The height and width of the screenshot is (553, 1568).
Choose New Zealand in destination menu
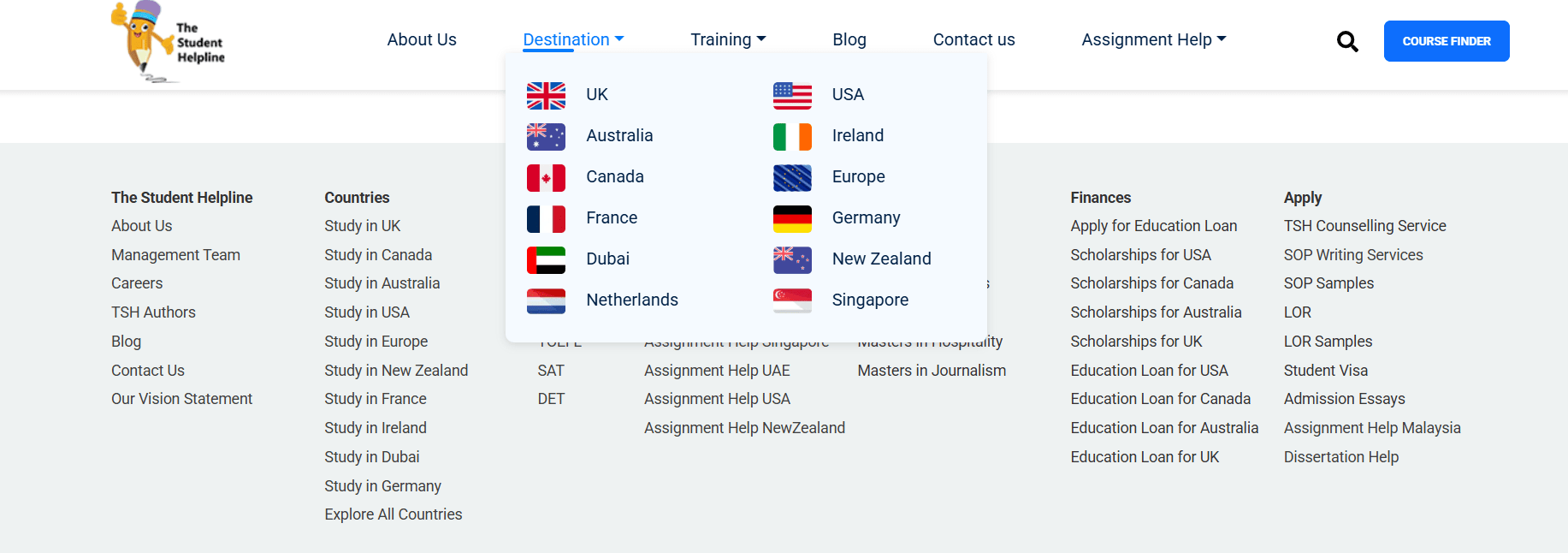pos(881,259)
